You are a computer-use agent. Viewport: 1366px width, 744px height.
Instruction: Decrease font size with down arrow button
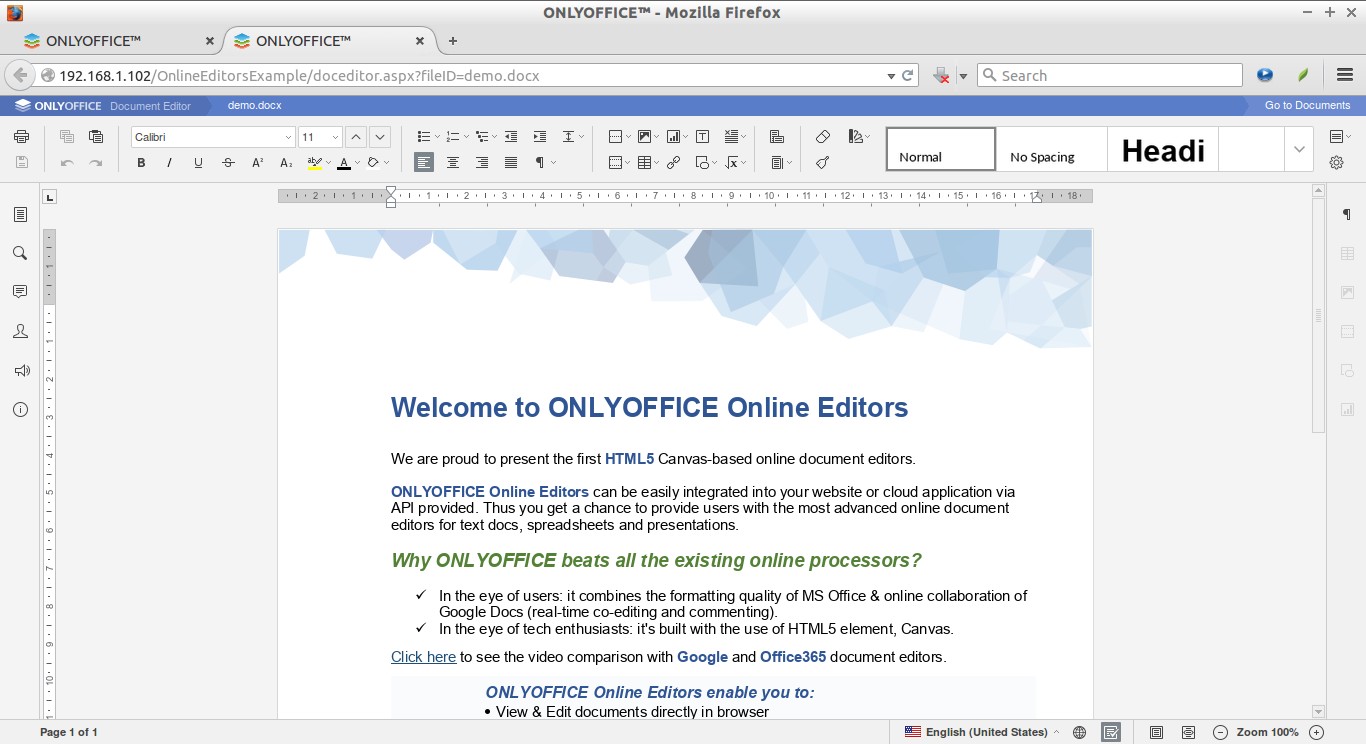tap(380, 137)
